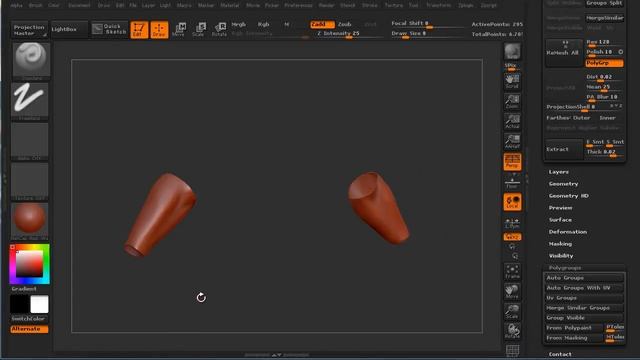Expand the Visibility subpalette
Viewport: 640px width, 360px height.
(561, 256)
